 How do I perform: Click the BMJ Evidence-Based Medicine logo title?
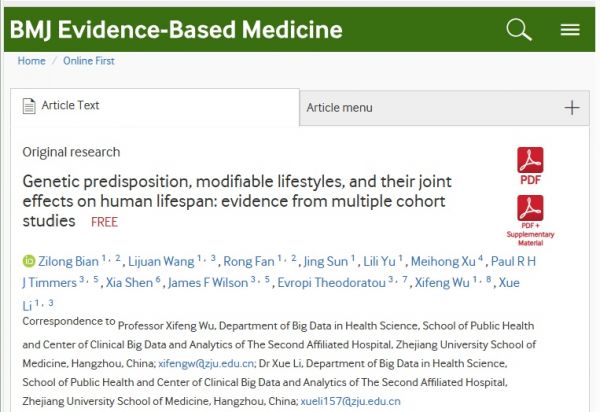click(175, 29)
